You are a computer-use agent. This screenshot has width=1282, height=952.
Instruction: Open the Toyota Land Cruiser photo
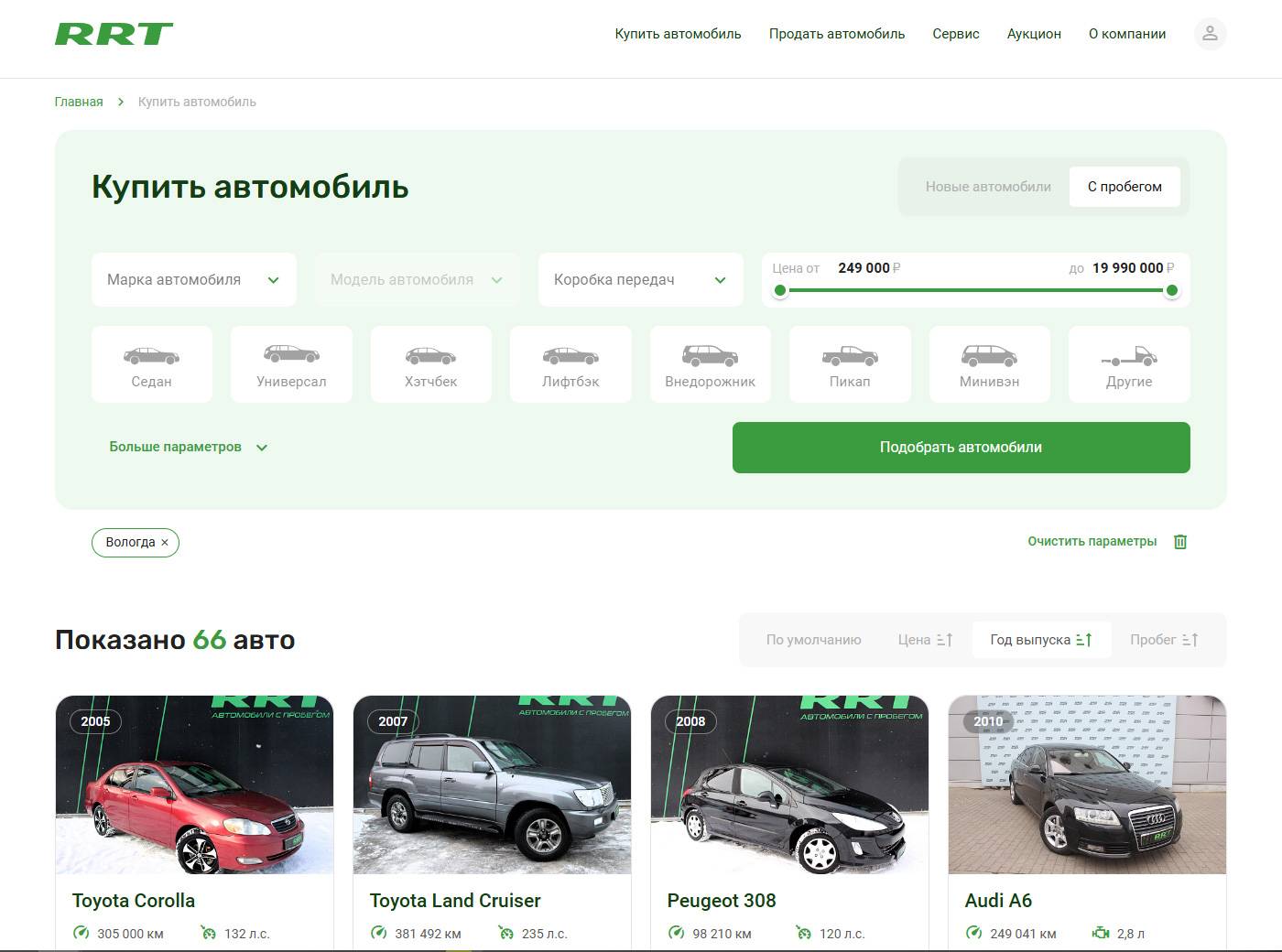pos(492,785)
